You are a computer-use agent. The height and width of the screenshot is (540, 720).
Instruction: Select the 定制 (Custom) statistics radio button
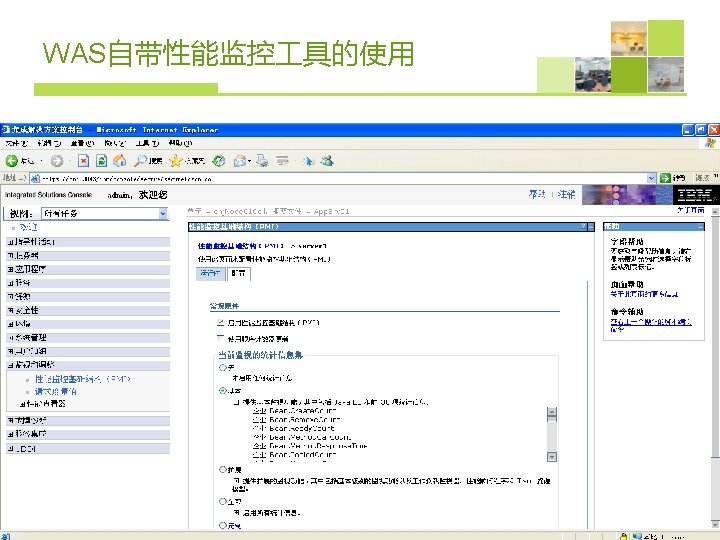click(223, 525)
